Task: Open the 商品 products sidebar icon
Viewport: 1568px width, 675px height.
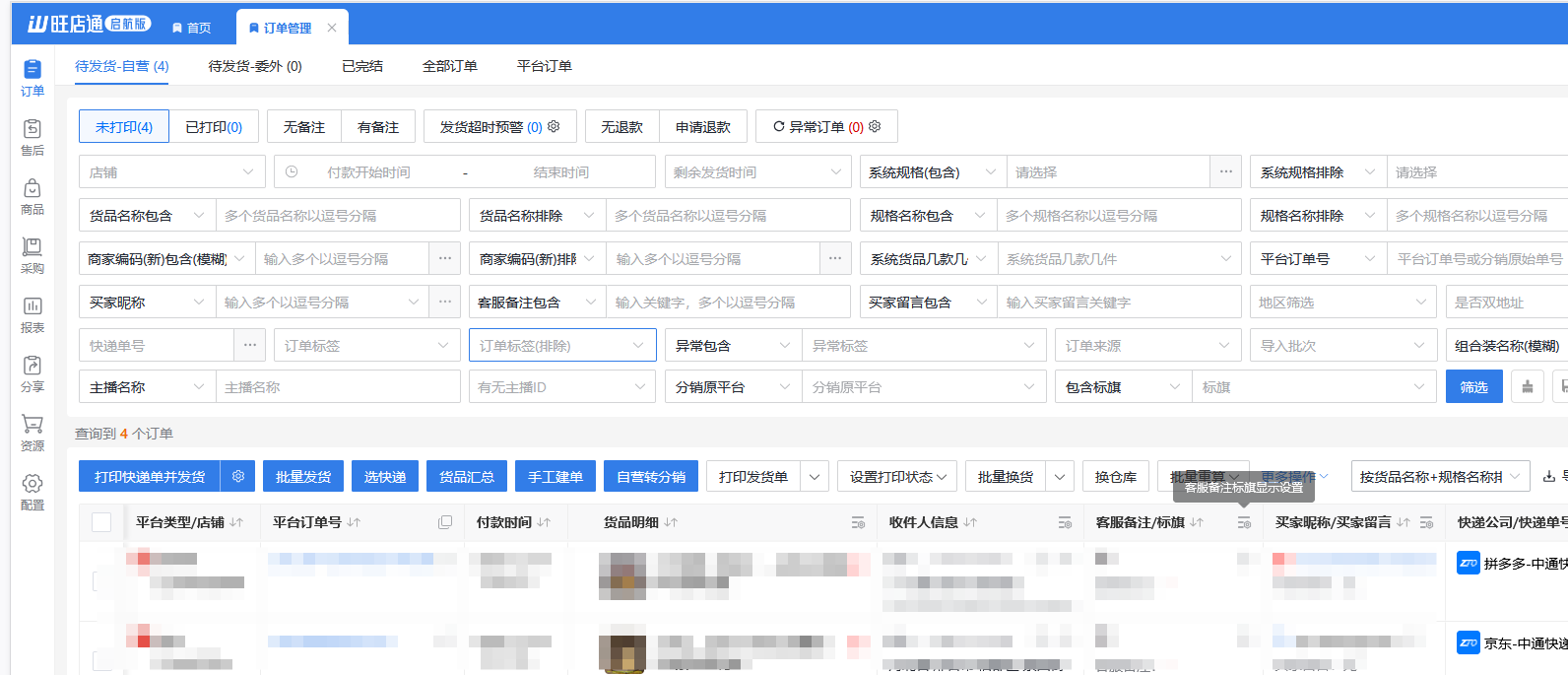Action: pos(33,196)
